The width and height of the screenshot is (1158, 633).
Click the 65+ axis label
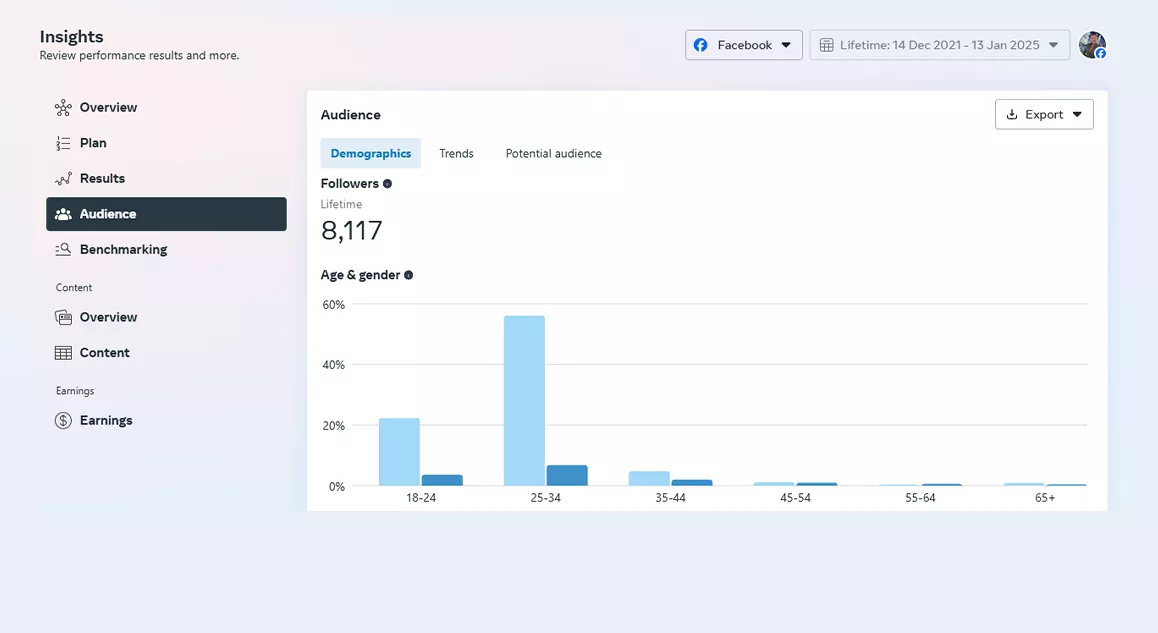(1045, 499)
